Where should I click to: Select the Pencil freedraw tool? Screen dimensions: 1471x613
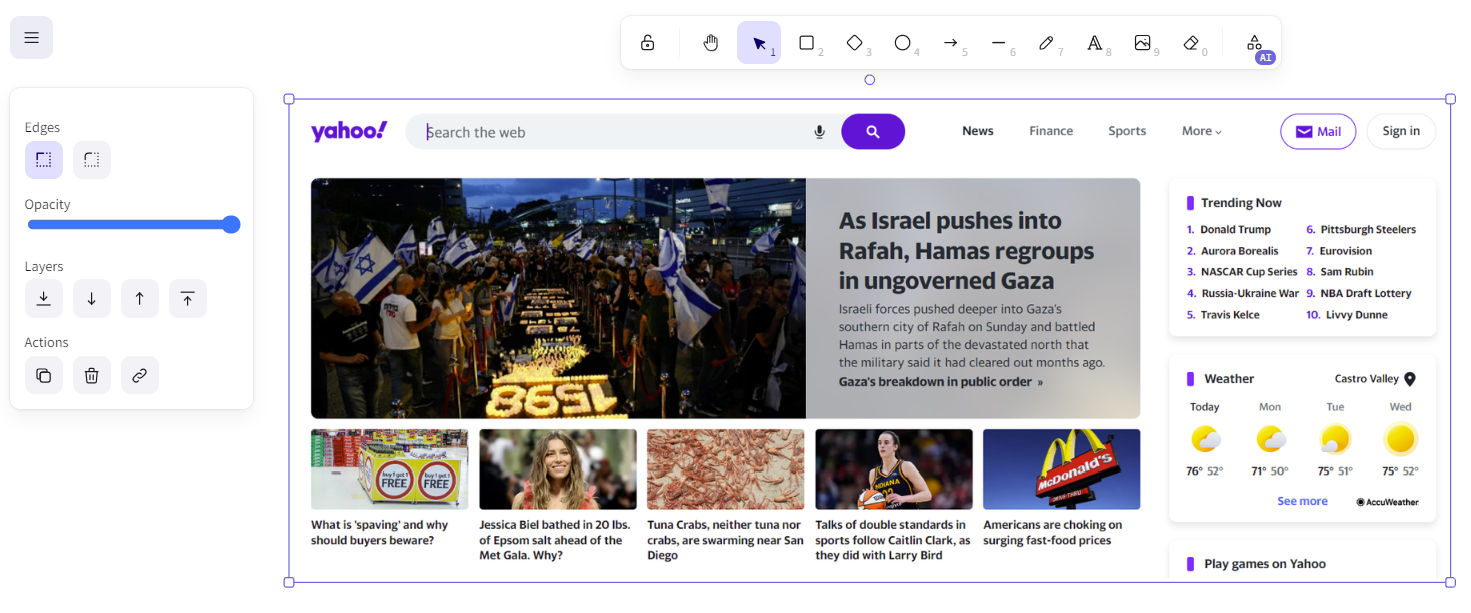pos(1047,43)
